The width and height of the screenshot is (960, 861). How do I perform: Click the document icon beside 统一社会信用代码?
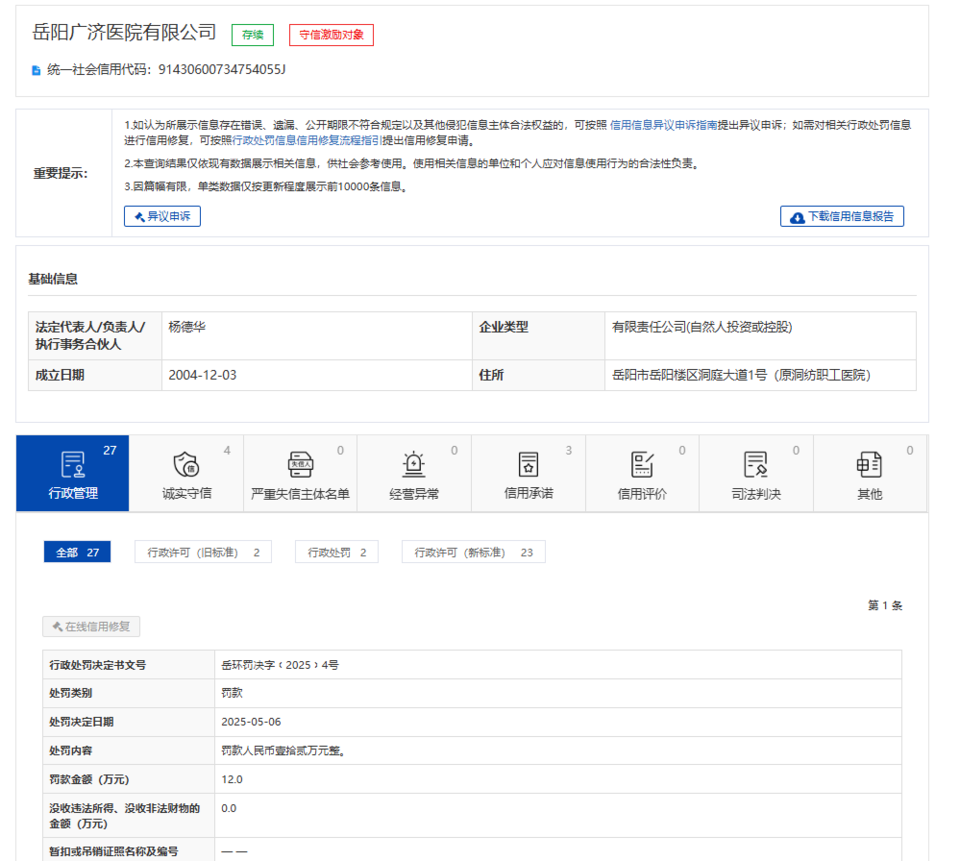pos(37,70)
